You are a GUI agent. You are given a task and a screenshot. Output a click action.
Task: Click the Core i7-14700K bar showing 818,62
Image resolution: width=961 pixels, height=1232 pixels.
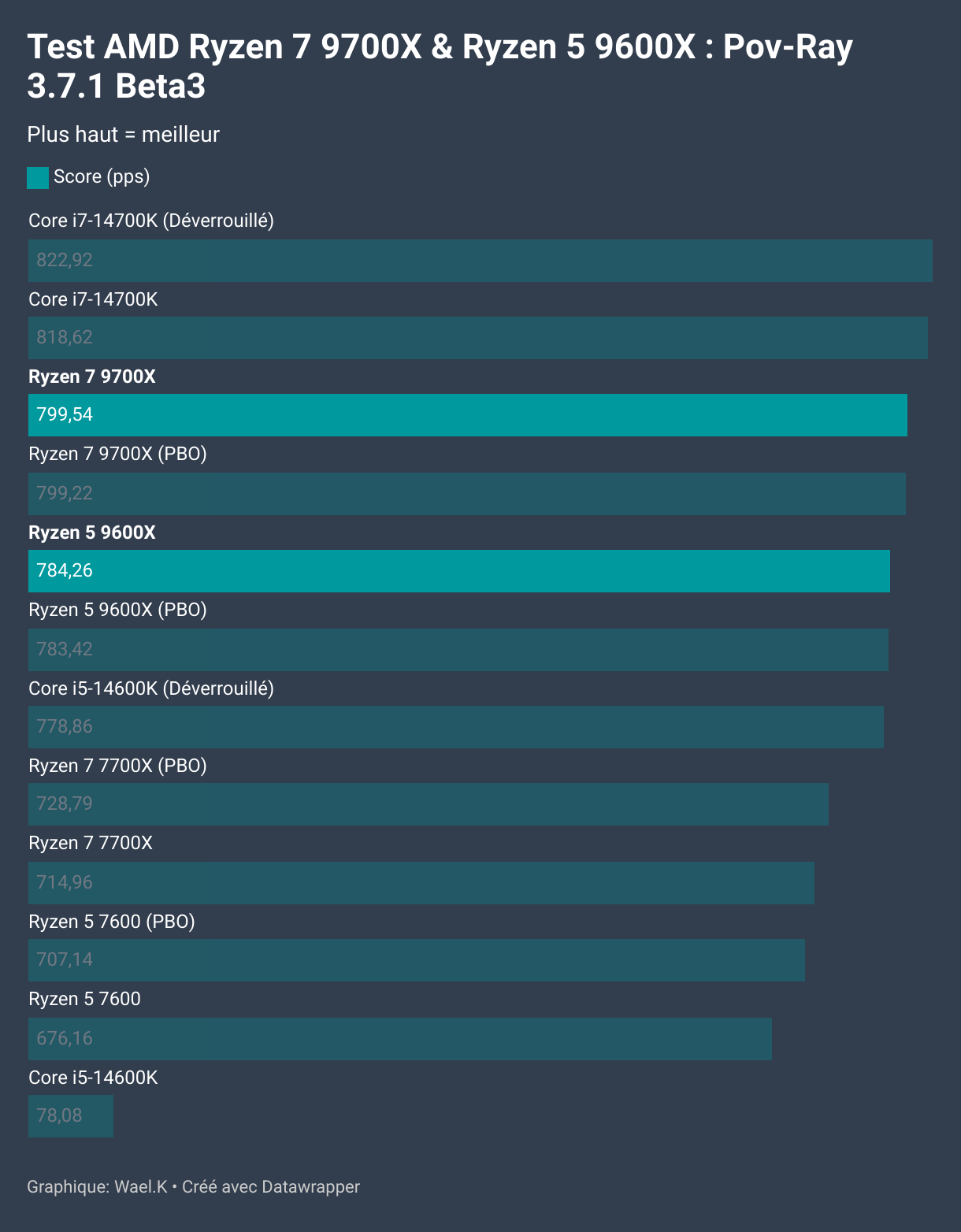pyautogui.click(x=477, y=337)
